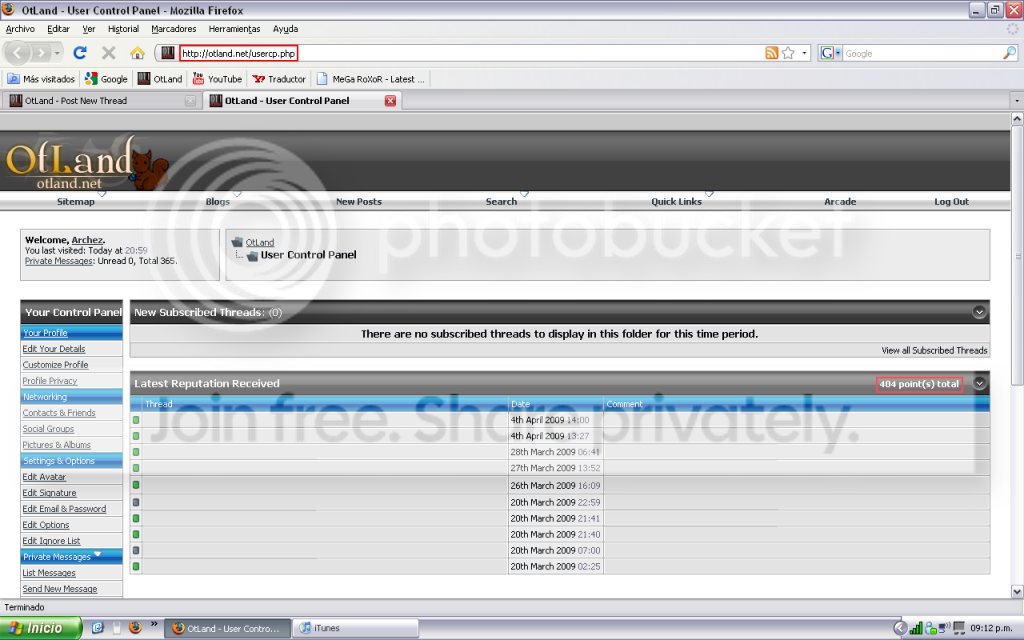
Task: Open the Traductor bookmark
Action: tap(279, 79)
